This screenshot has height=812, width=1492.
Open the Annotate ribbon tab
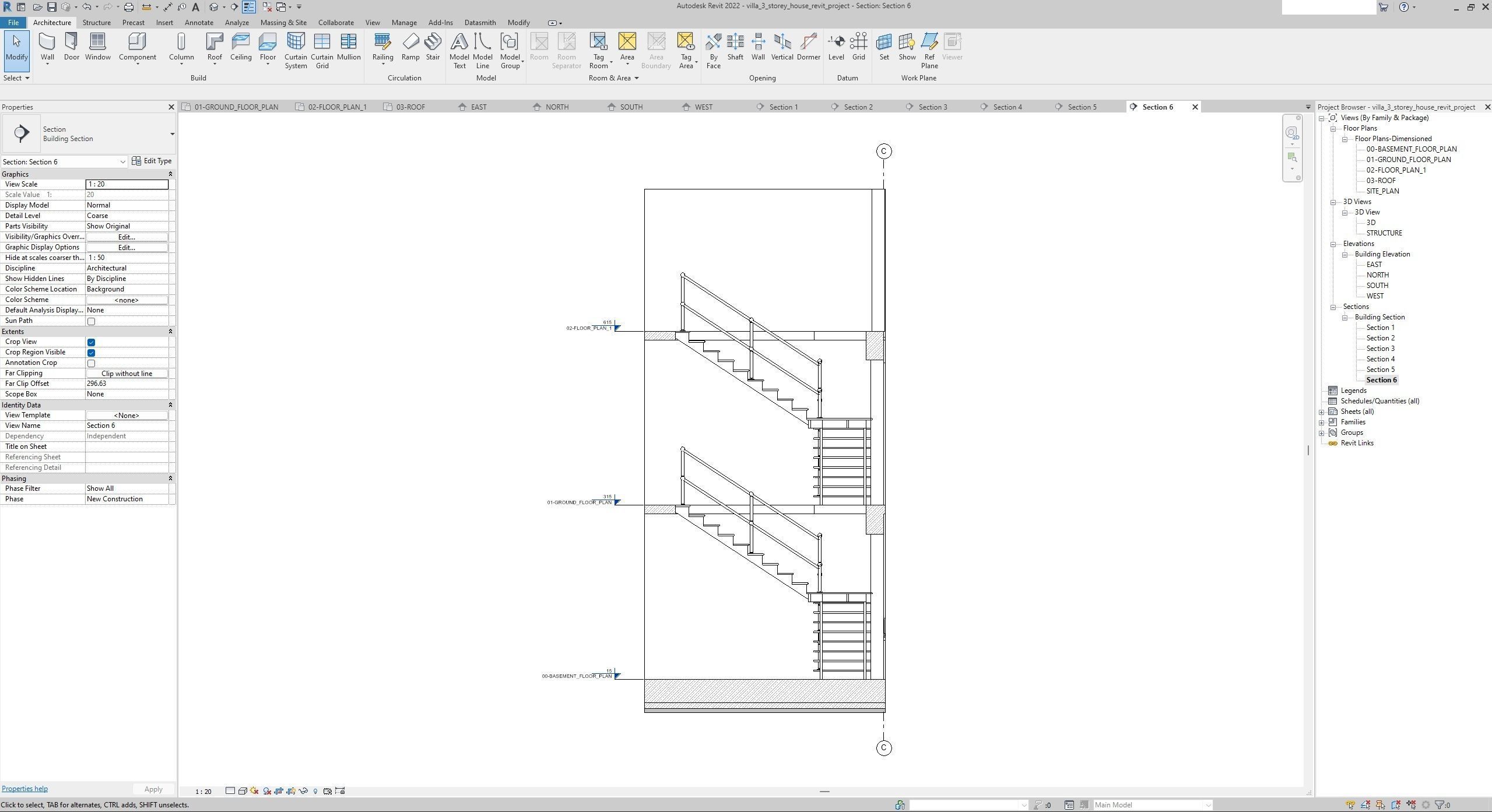(x=198, y=23)
